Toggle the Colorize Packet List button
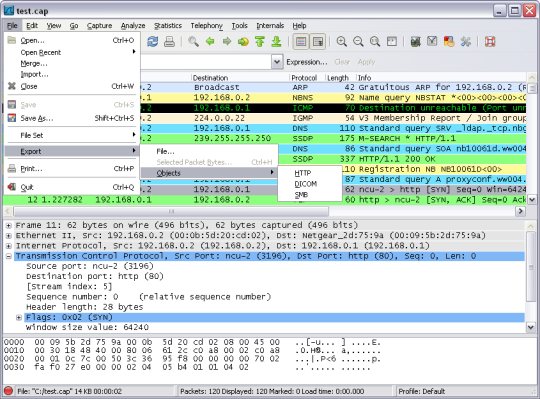The image size is (540, 399). (x=301, y=42)
